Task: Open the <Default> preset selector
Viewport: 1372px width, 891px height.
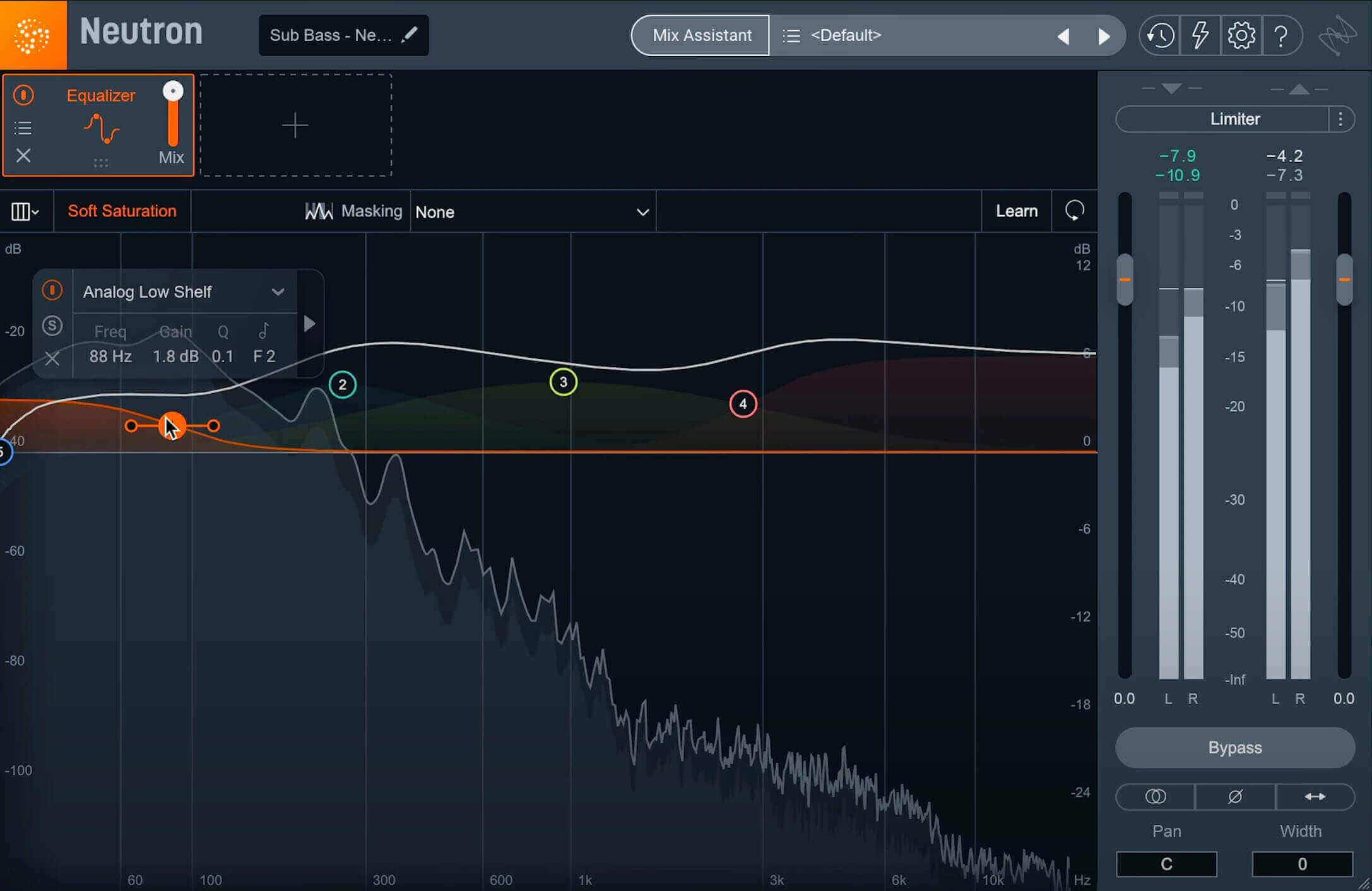Action: point(846,35)
